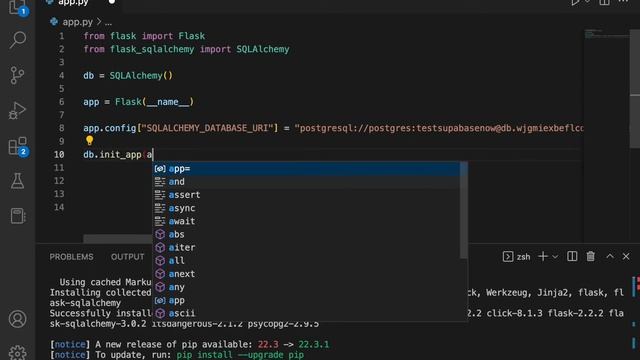Place cursor on 'db = SQLAlchemy()' line
Screen dimensions: 640x360
point(128,76)
